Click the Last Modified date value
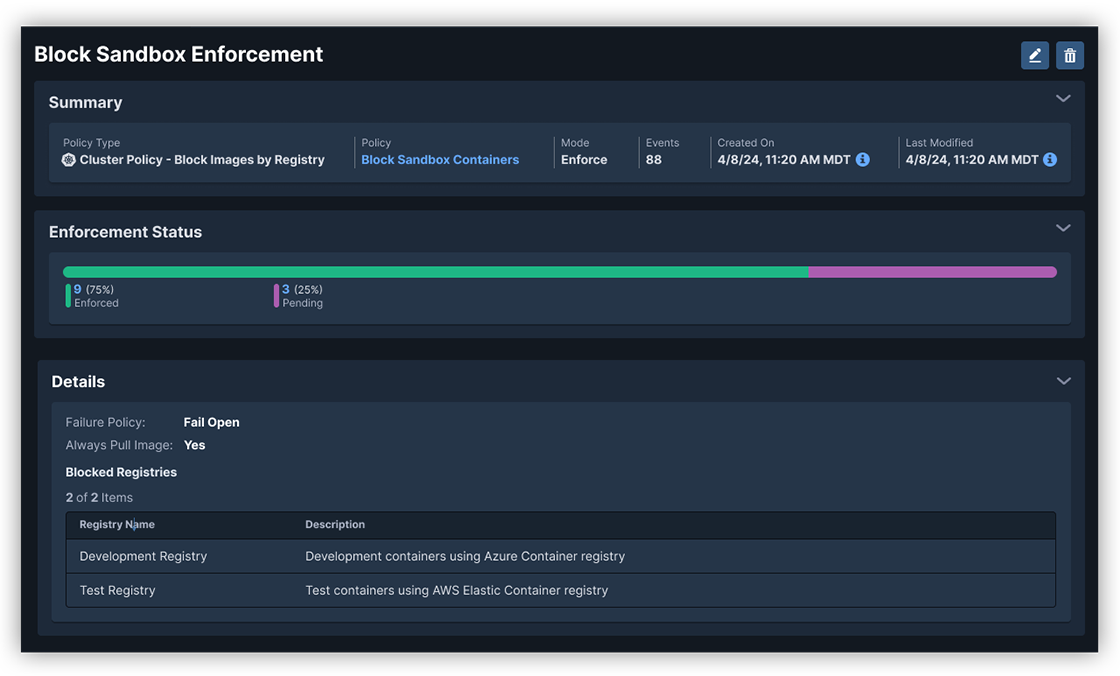This screenshot has height=676, width=1120. [x=971, y=160]
